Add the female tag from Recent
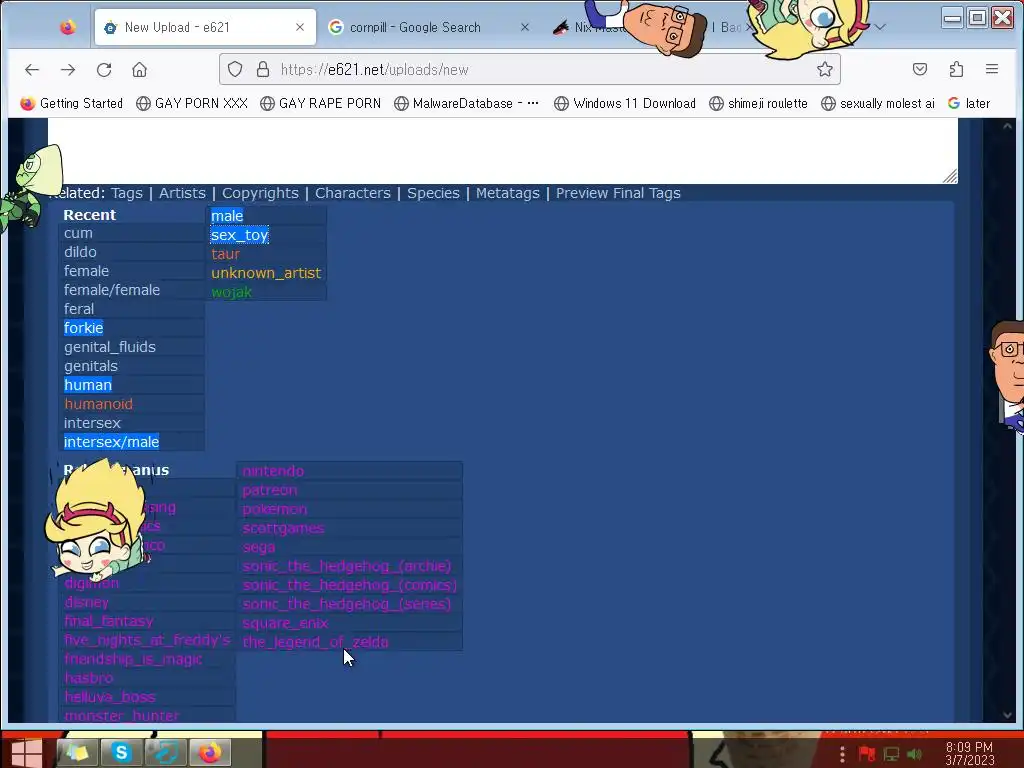 (86, 271)
